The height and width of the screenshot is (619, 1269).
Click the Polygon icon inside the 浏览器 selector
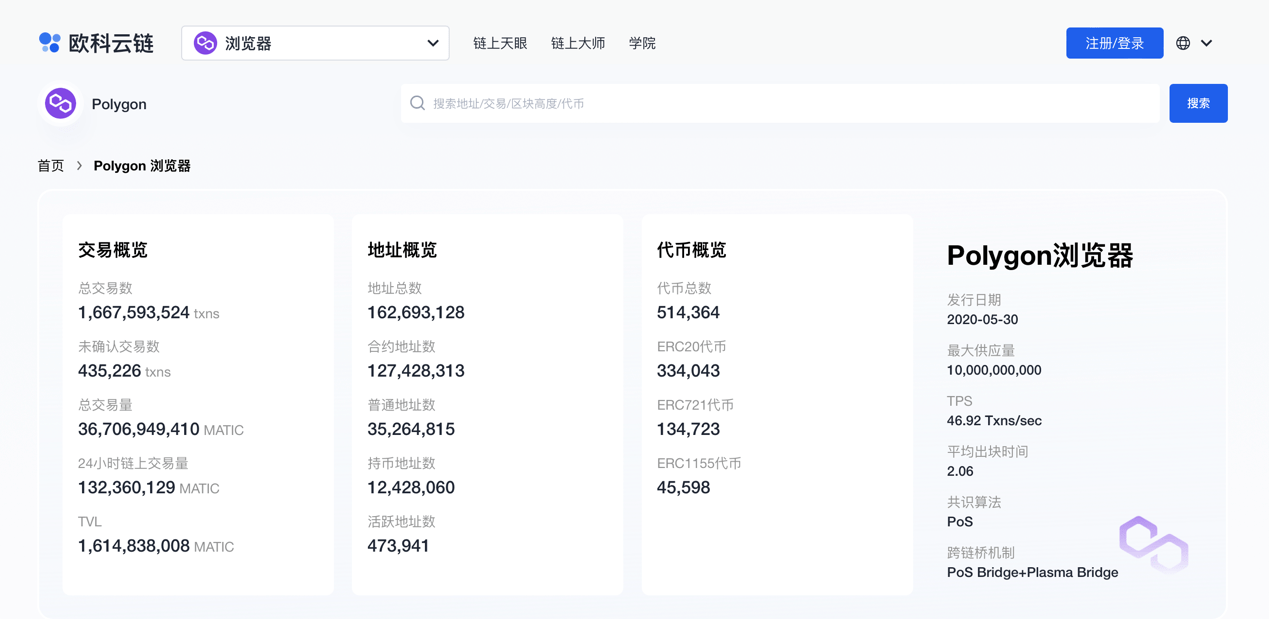(207, 42)
